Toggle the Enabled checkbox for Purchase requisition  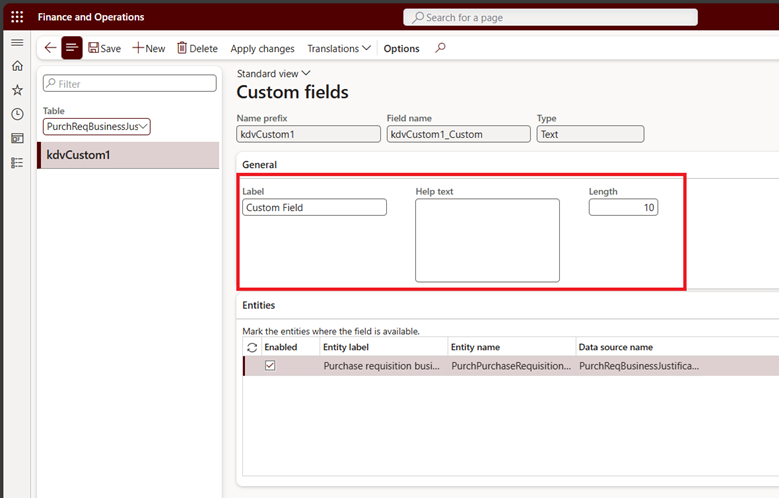pos(270,366)
